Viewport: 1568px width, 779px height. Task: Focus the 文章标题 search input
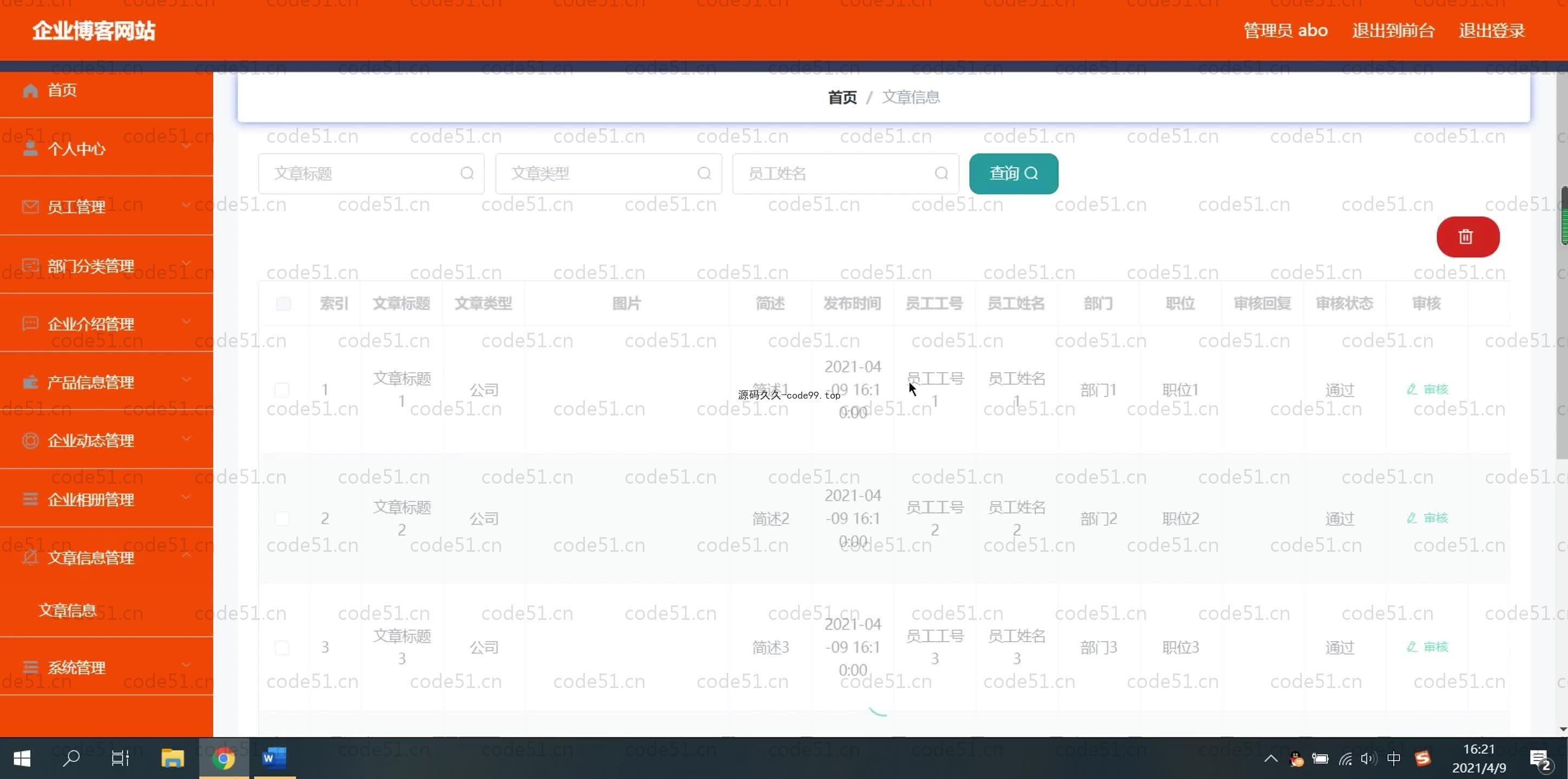[x=371, y=174]
